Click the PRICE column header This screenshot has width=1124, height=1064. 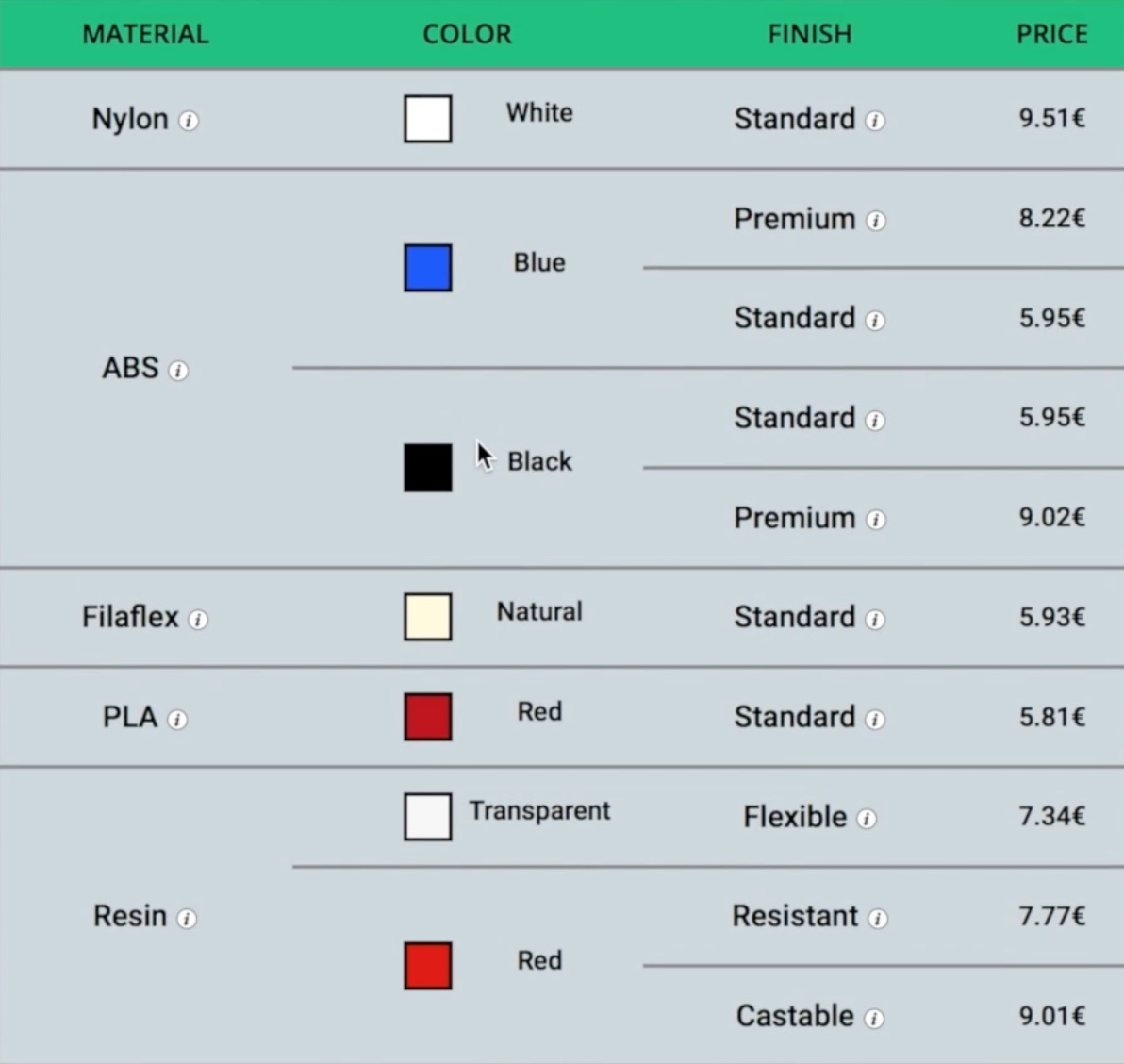(x=1051, y=34)
